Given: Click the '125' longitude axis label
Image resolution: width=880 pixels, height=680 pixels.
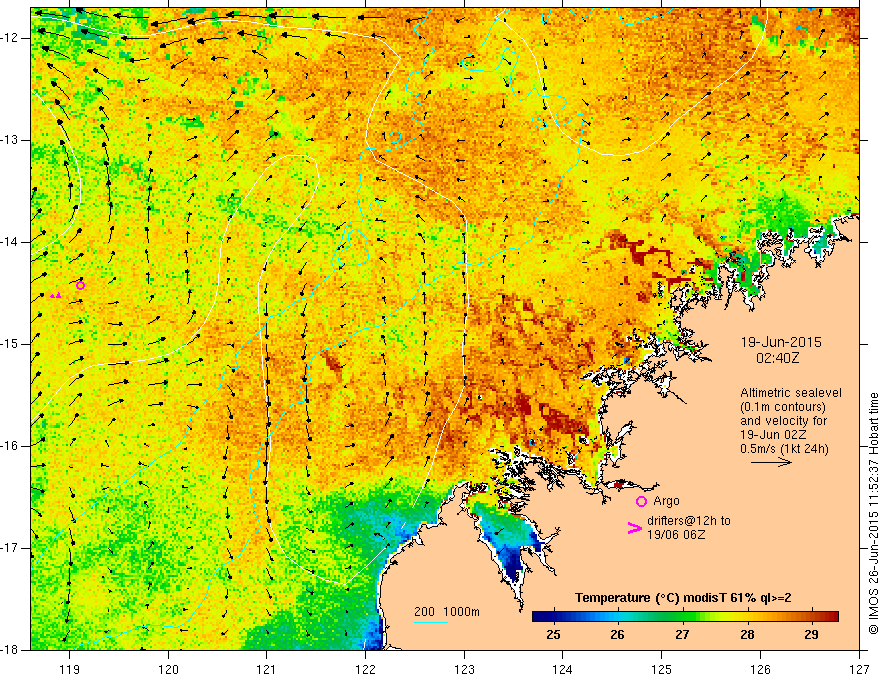Looking at the screenshot, I should (x=662, y=669).
